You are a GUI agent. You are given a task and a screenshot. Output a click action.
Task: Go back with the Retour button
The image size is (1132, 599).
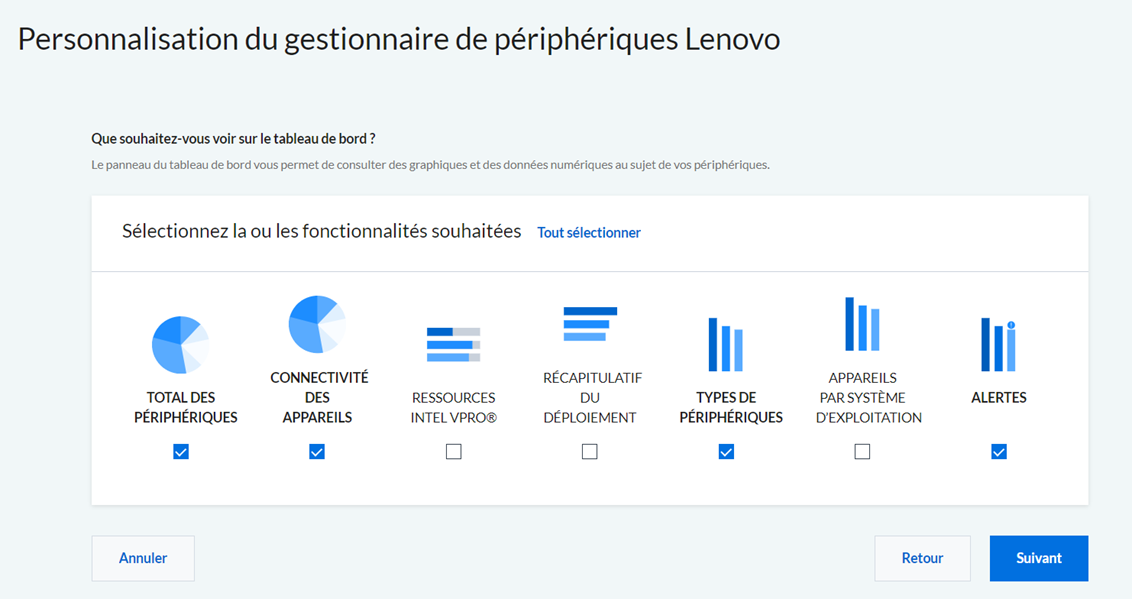923,558
